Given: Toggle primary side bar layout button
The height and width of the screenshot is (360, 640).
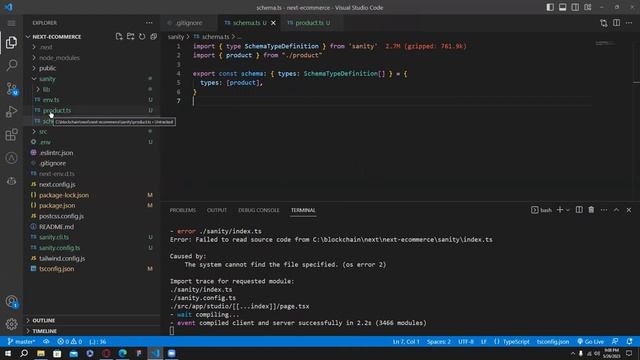Looking at the screenshot, I should point(550,7).
